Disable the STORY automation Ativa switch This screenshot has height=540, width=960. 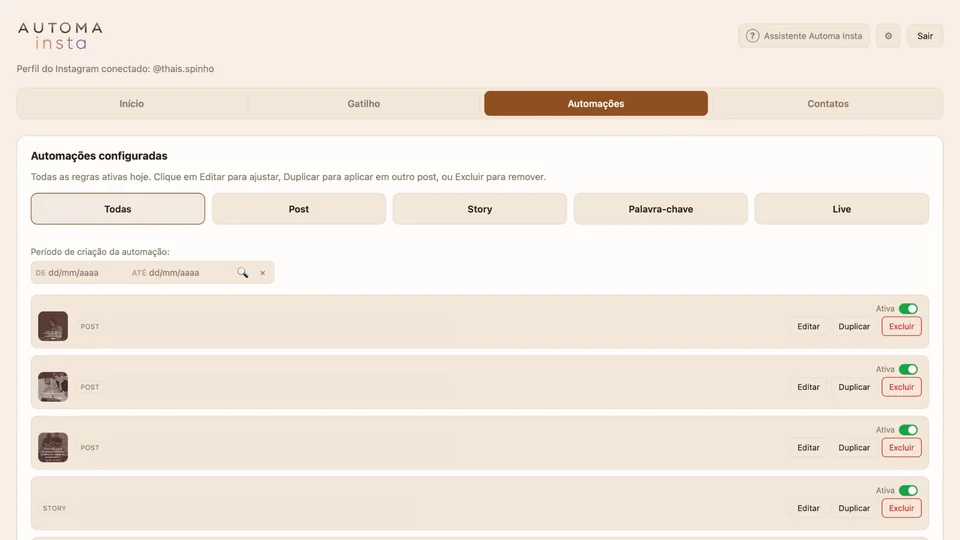[x=908, y=490]
